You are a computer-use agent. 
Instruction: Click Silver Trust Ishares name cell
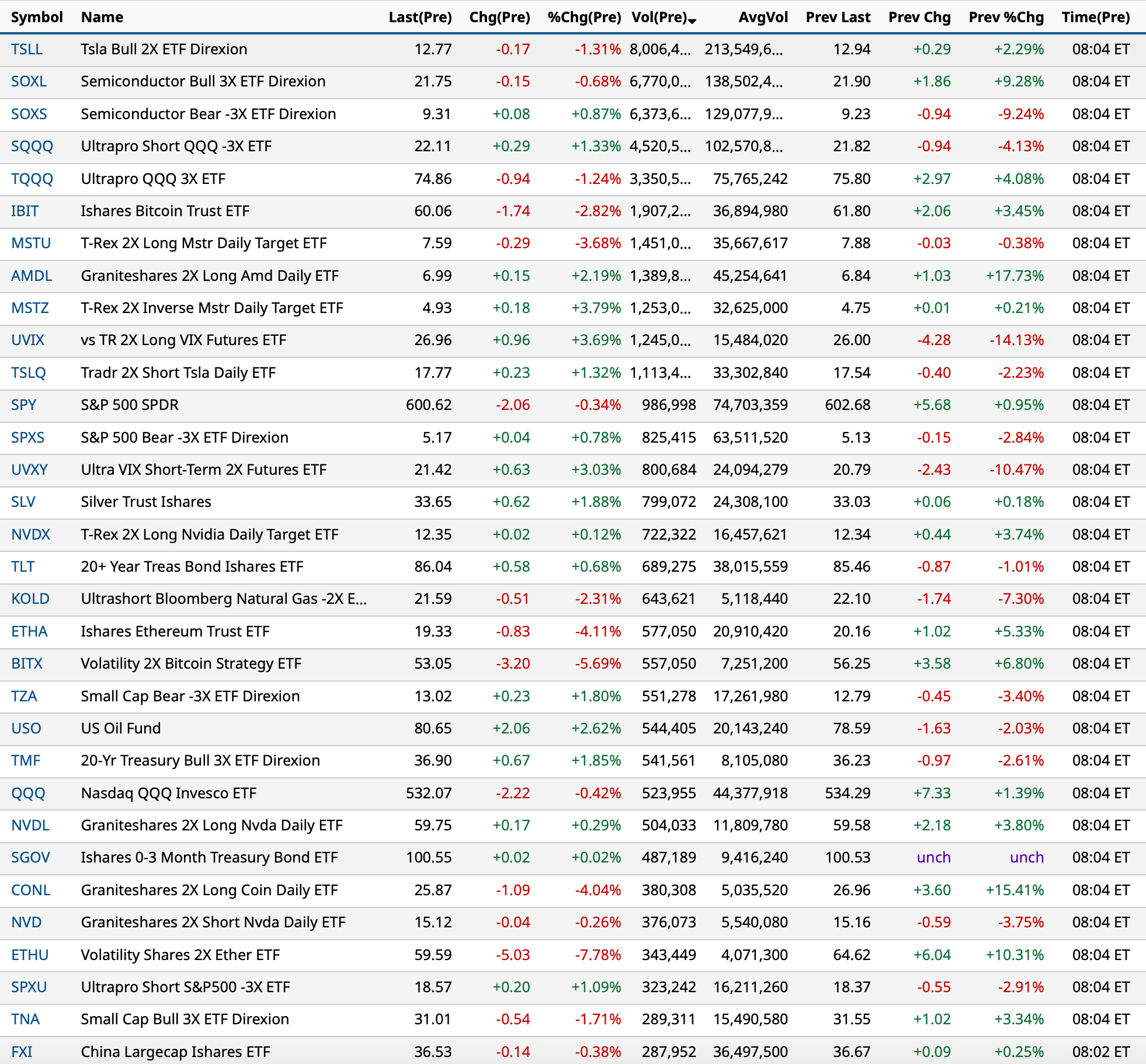pyautogui.click(x=145, y=502)
